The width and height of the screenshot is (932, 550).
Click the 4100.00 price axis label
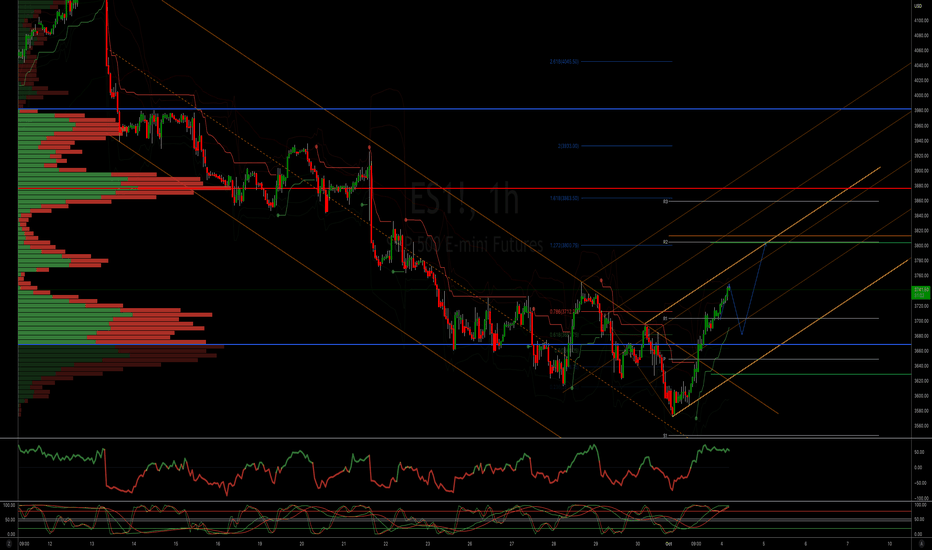pyautogui.click(x=921, y=20)
